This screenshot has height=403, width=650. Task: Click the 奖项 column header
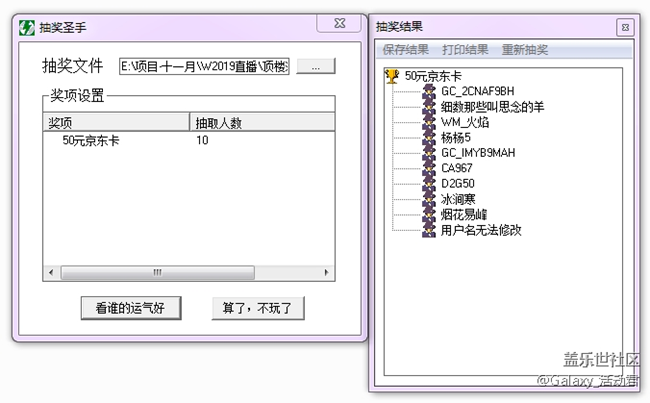pyautogui.click(x=116, y=123)
